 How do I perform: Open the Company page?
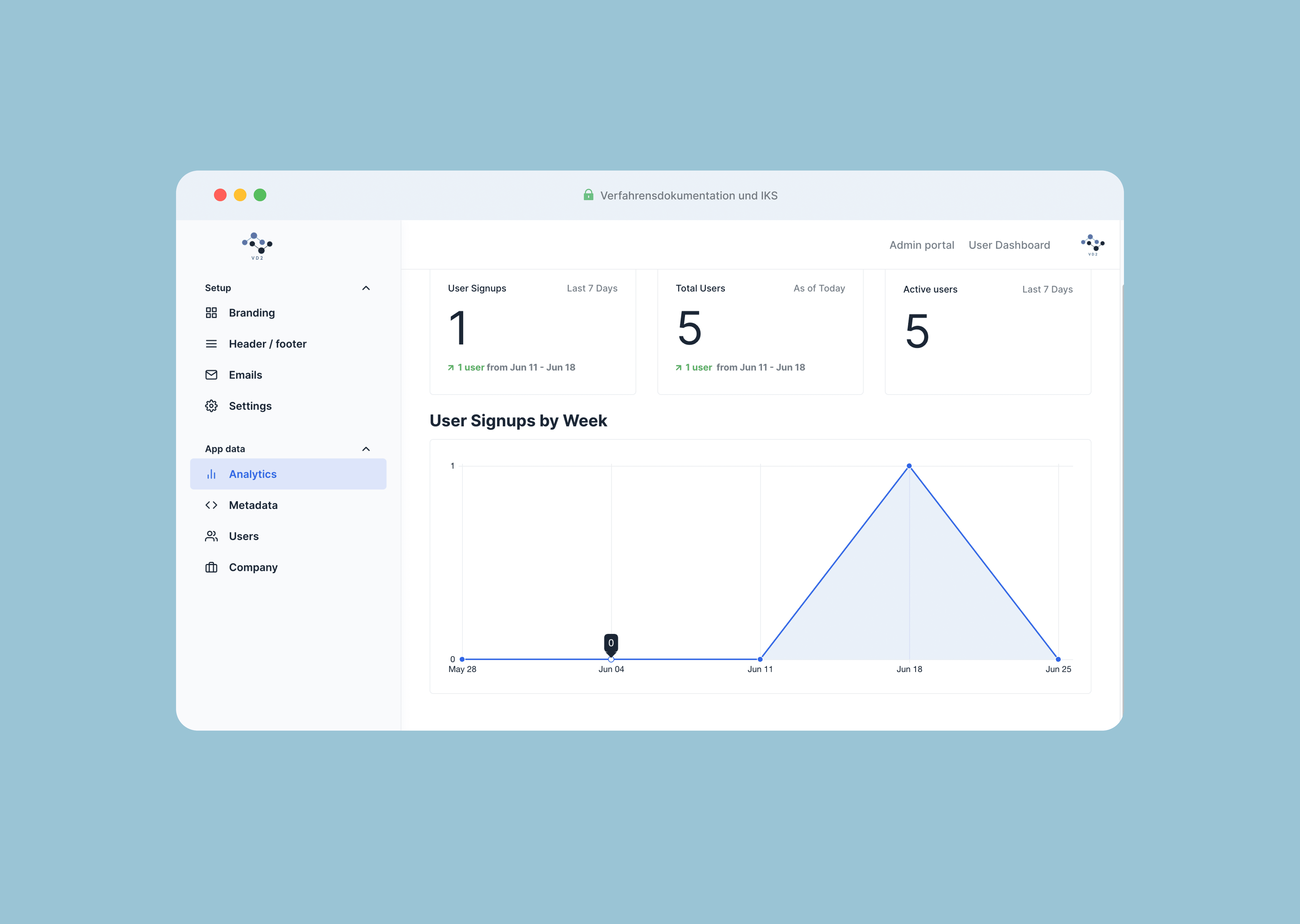point(288,567)
